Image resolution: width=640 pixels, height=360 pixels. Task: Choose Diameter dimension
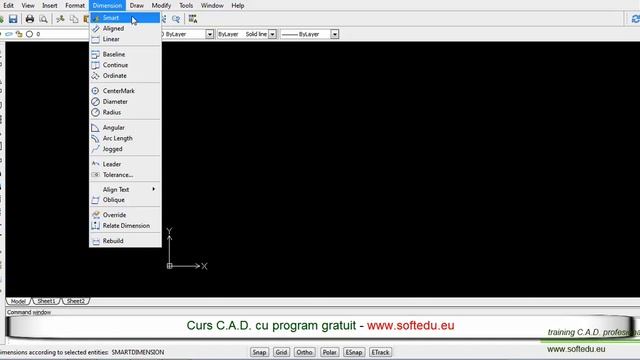pyautogui.click(x=125, y=102)
